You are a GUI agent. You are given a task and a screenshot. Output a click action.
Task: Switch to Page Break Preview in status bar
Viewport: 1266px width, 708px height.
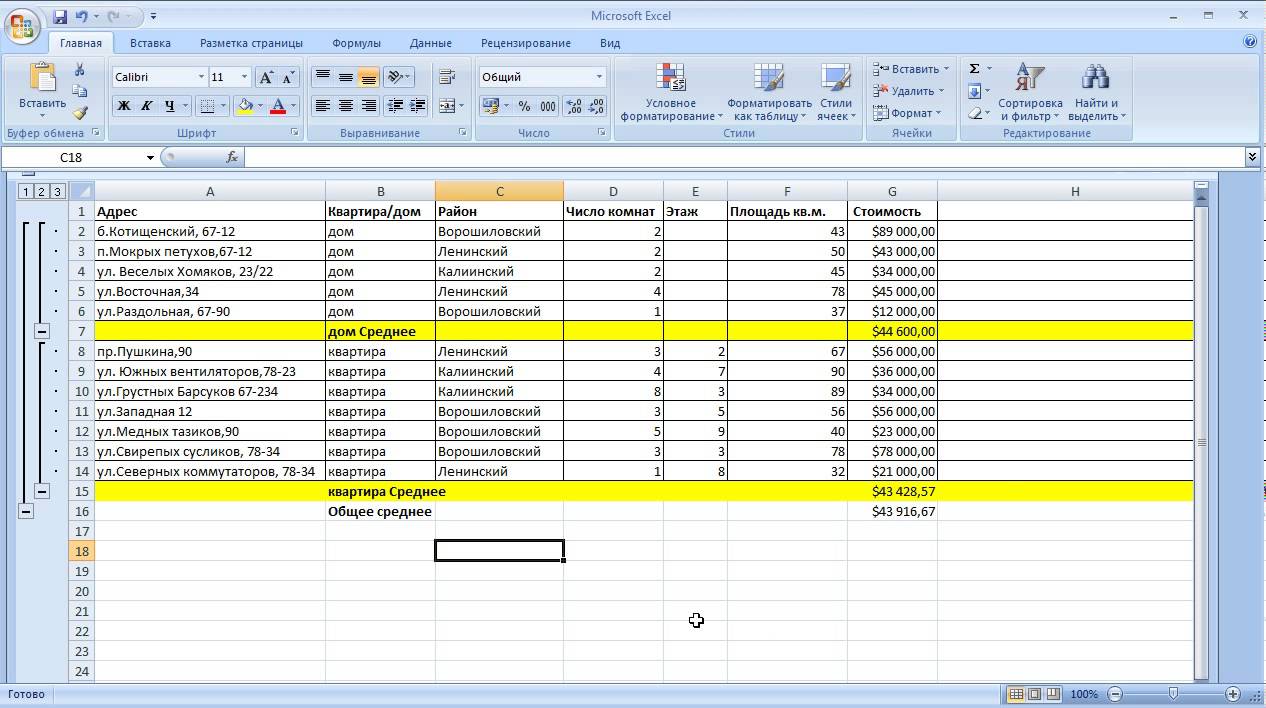[x=1052, y=694]
